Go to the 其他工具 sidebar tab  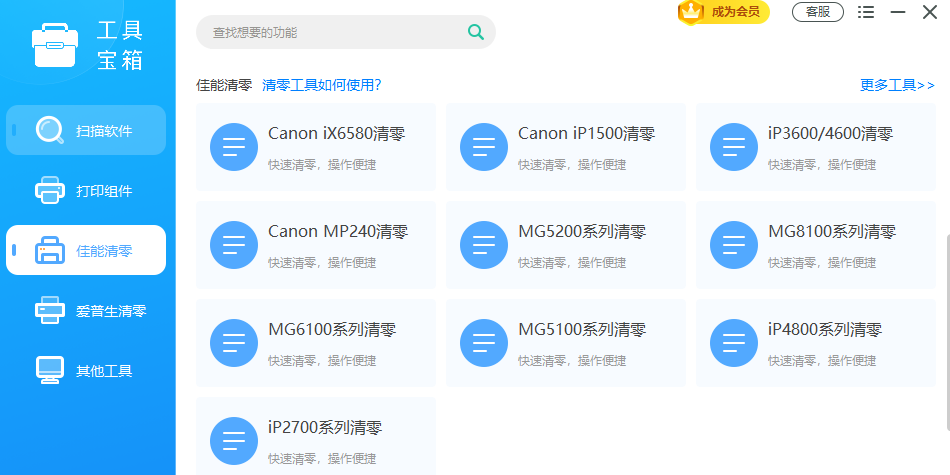pyautogui.click(x=86, y=370)
